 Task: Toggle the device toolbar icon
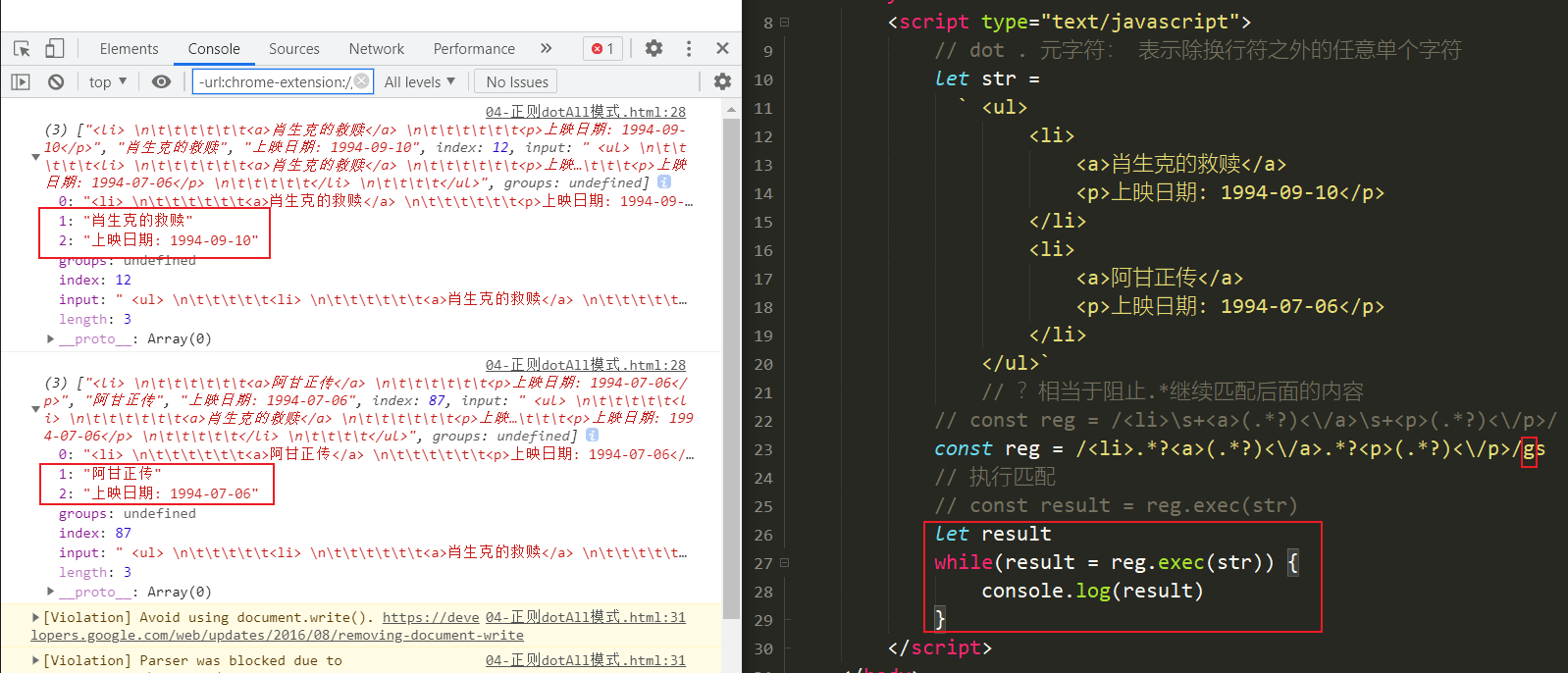[x=55, y=48]
